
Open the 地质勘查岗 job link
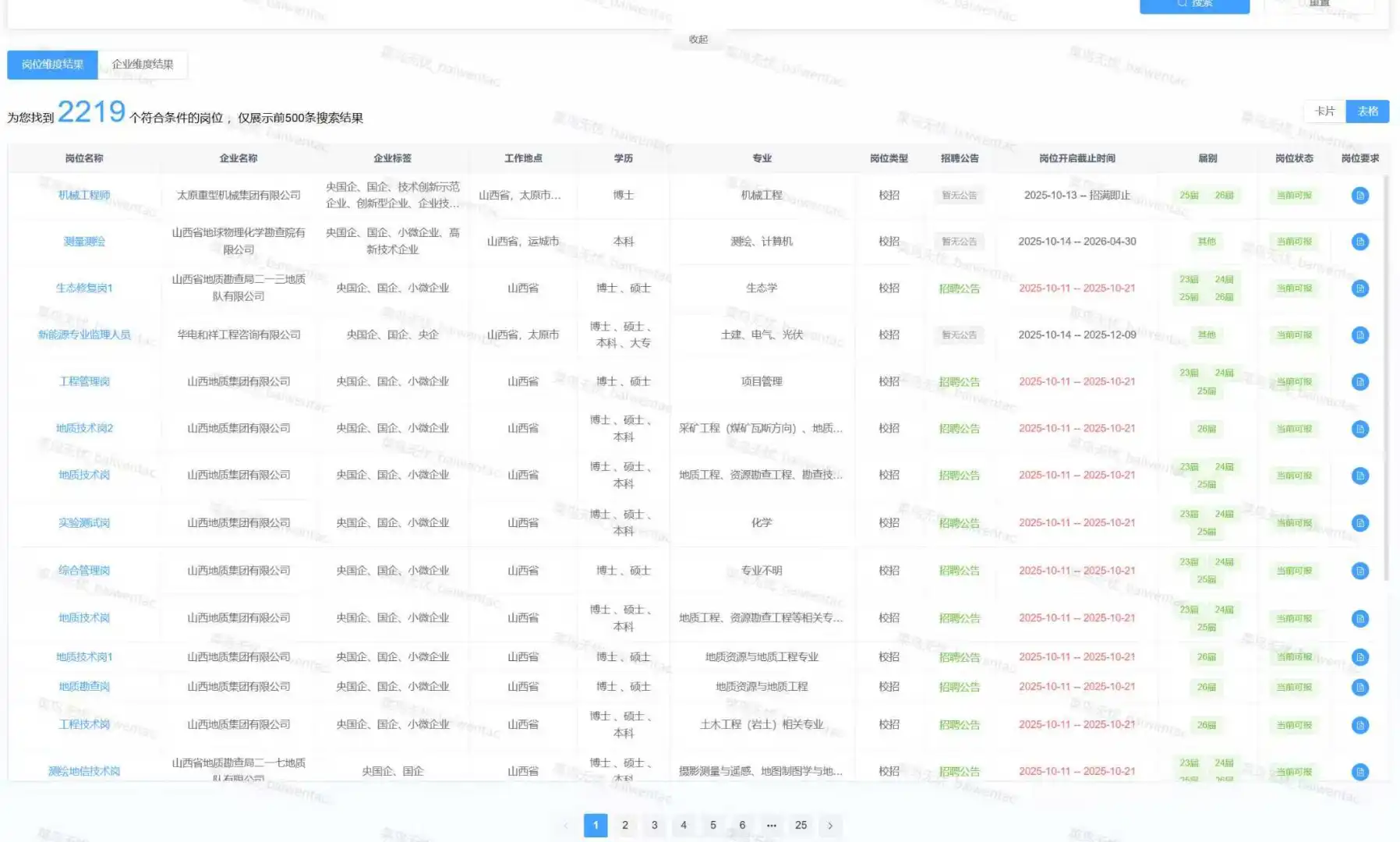(x=84, y=687)
